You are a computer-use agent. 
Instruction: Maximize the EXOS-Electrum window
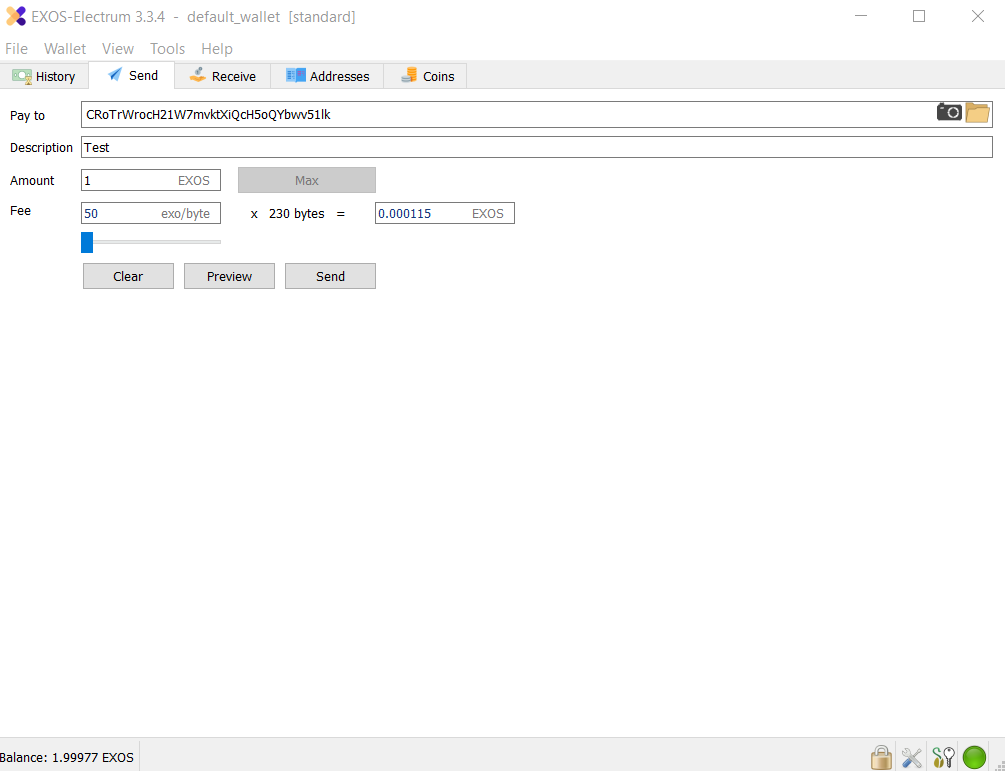pos(919,16)
